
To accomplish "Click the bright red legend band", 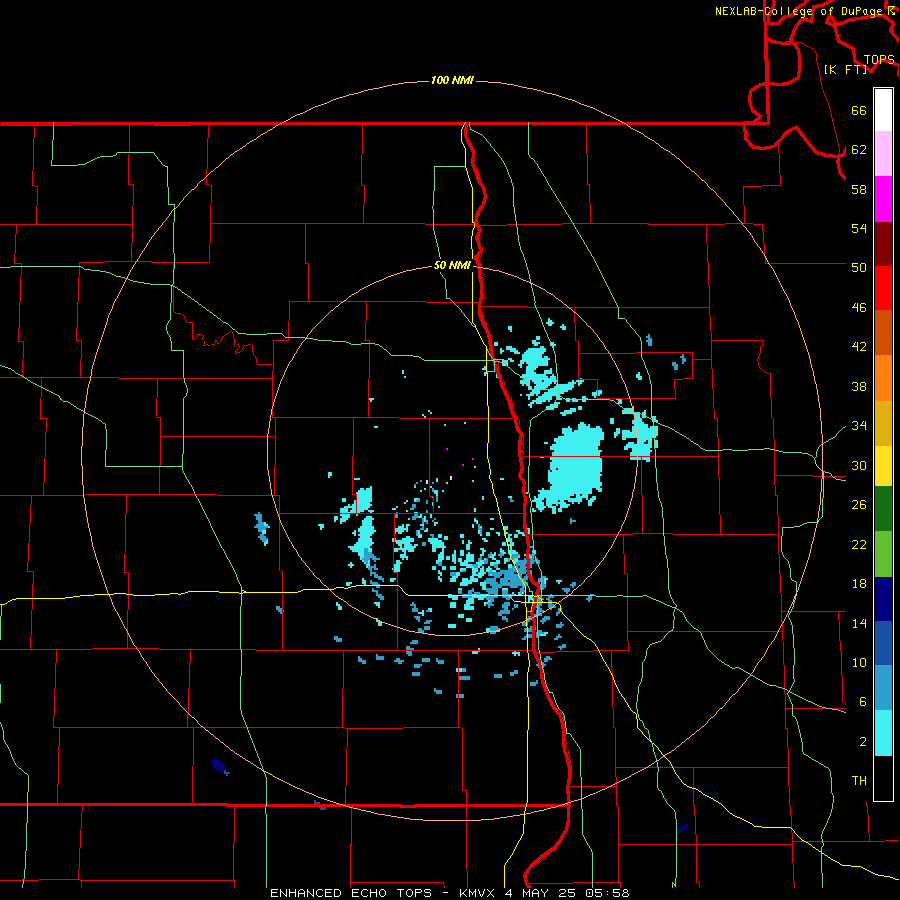I will 883,288.
